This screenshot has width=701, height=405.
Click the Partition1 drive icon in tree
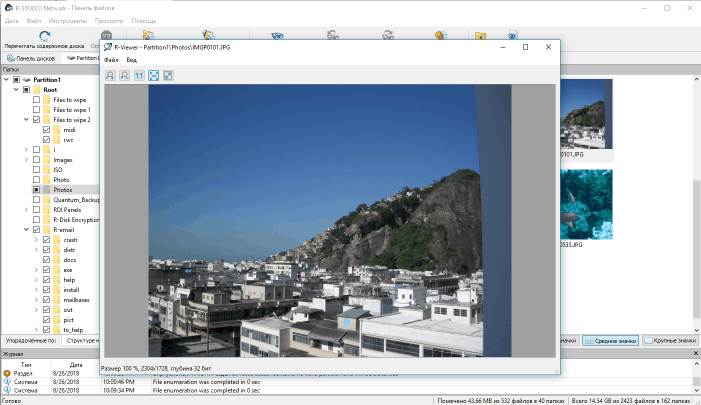[27, 80]
